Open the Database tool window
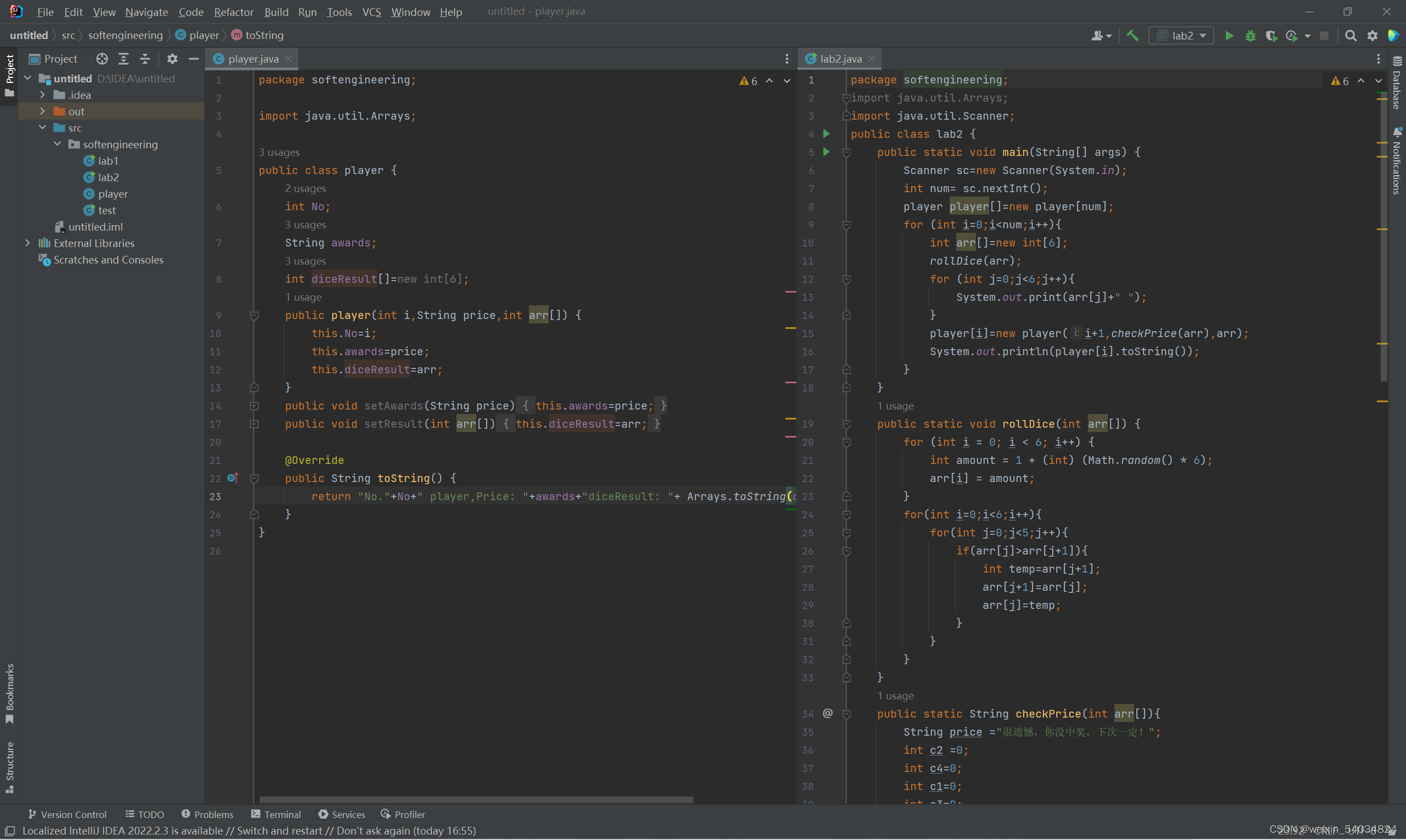This screenshot has height=840, width=1406. 1397,83
